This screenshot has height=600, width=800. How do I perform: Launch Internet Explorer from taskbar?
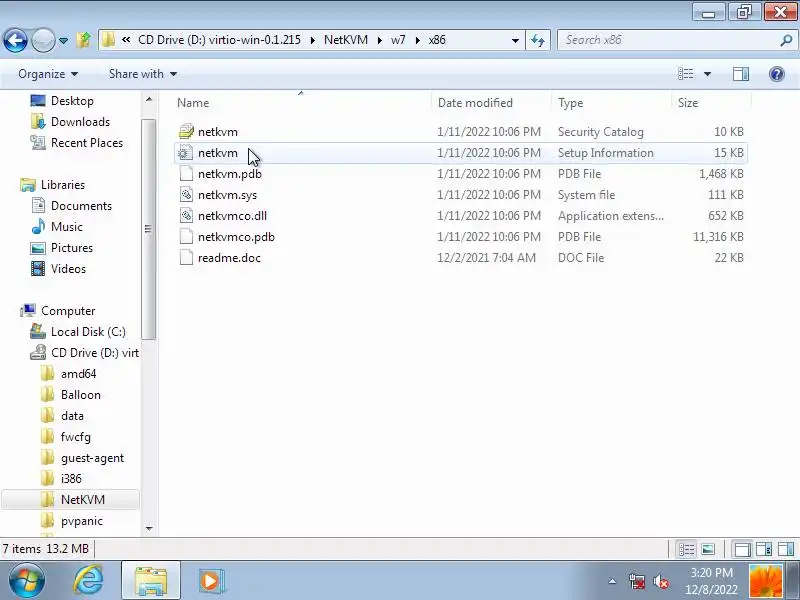pos(88,581)
